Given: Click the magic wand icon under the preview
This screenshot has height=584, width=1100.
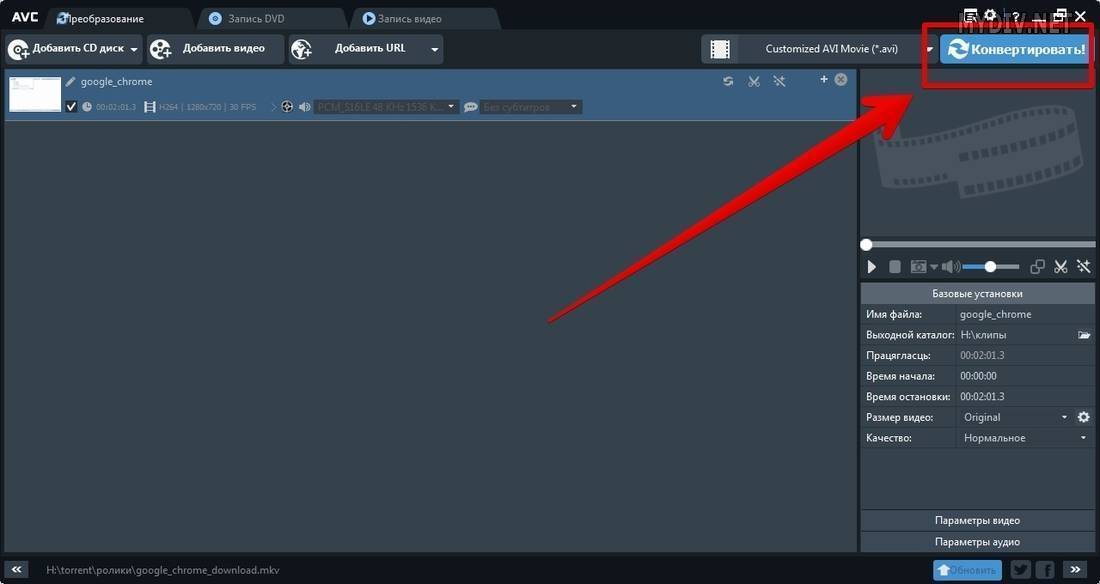Looking at the screenshot, I should coord(1084,267).
